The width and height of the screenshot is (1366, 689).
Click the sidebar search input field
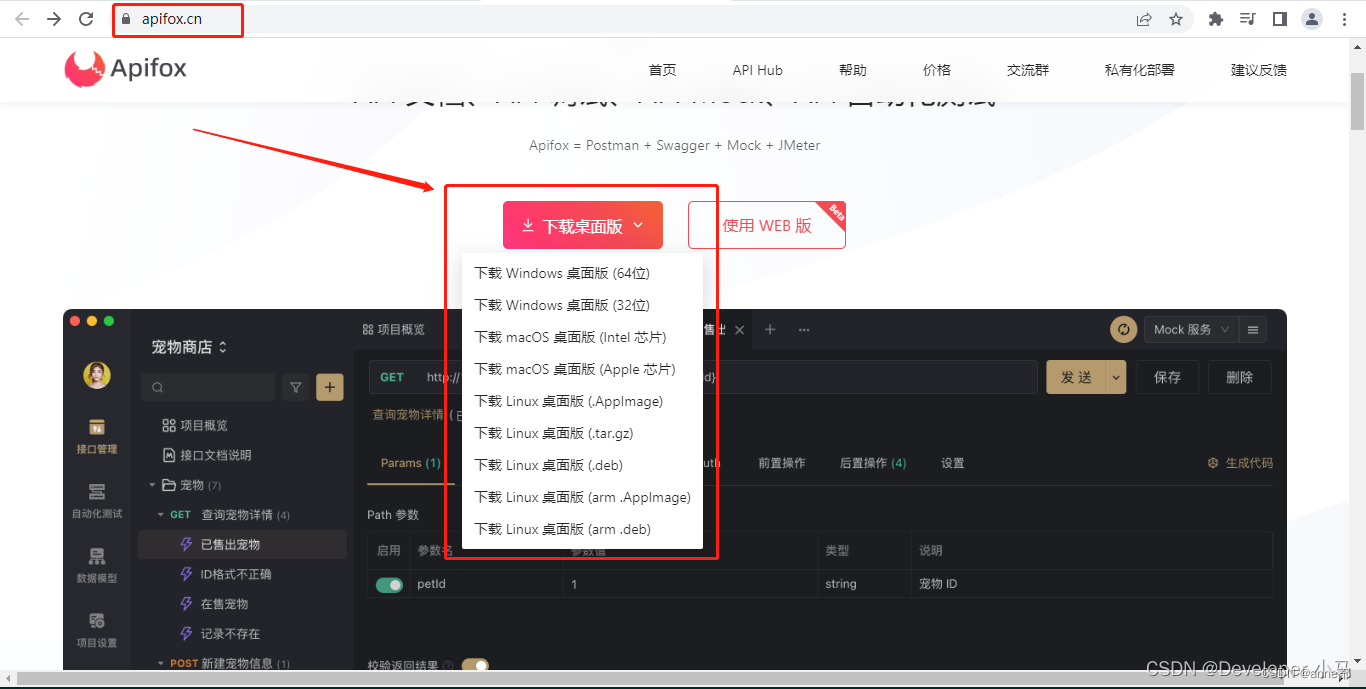pos(208,388)
